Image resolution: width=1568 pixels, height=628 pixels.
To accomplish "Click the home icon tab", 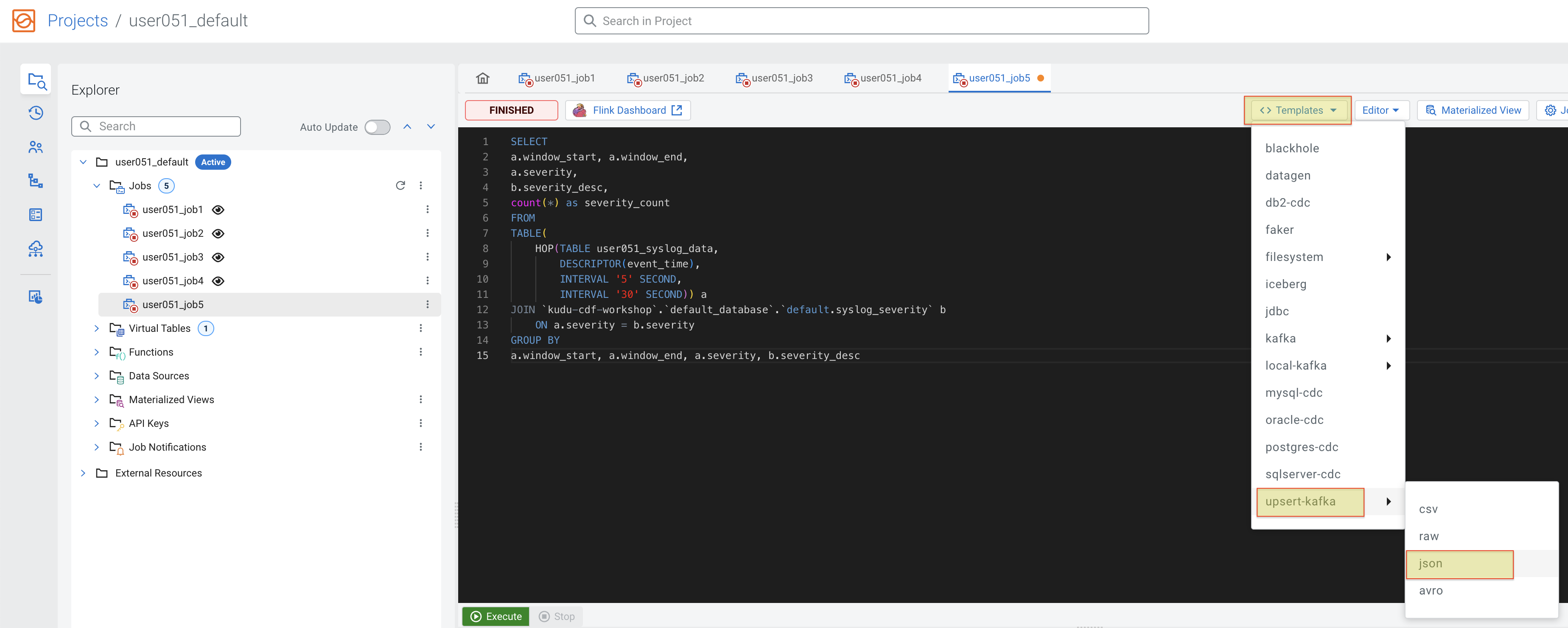I will click(482, 78).
